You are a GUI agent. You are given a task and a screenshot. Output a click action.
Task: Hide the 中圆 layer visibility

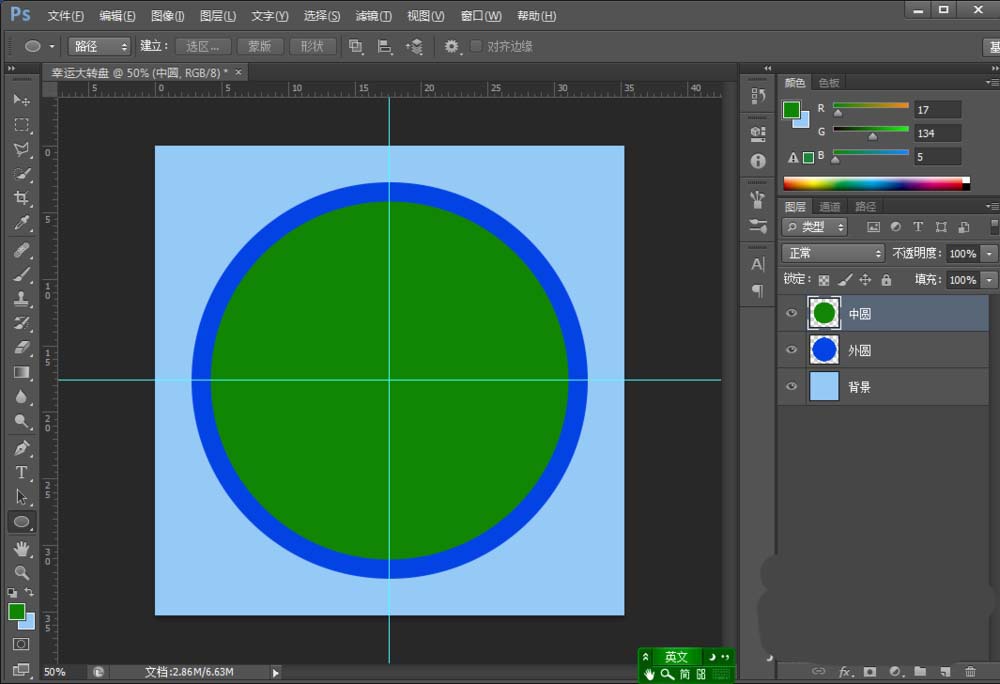tap(791, 313)
